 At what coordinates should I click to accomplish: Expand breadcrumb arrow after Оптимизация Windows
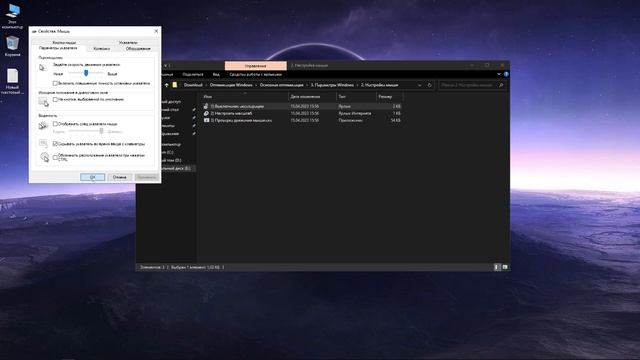click(x=256, y=85)
